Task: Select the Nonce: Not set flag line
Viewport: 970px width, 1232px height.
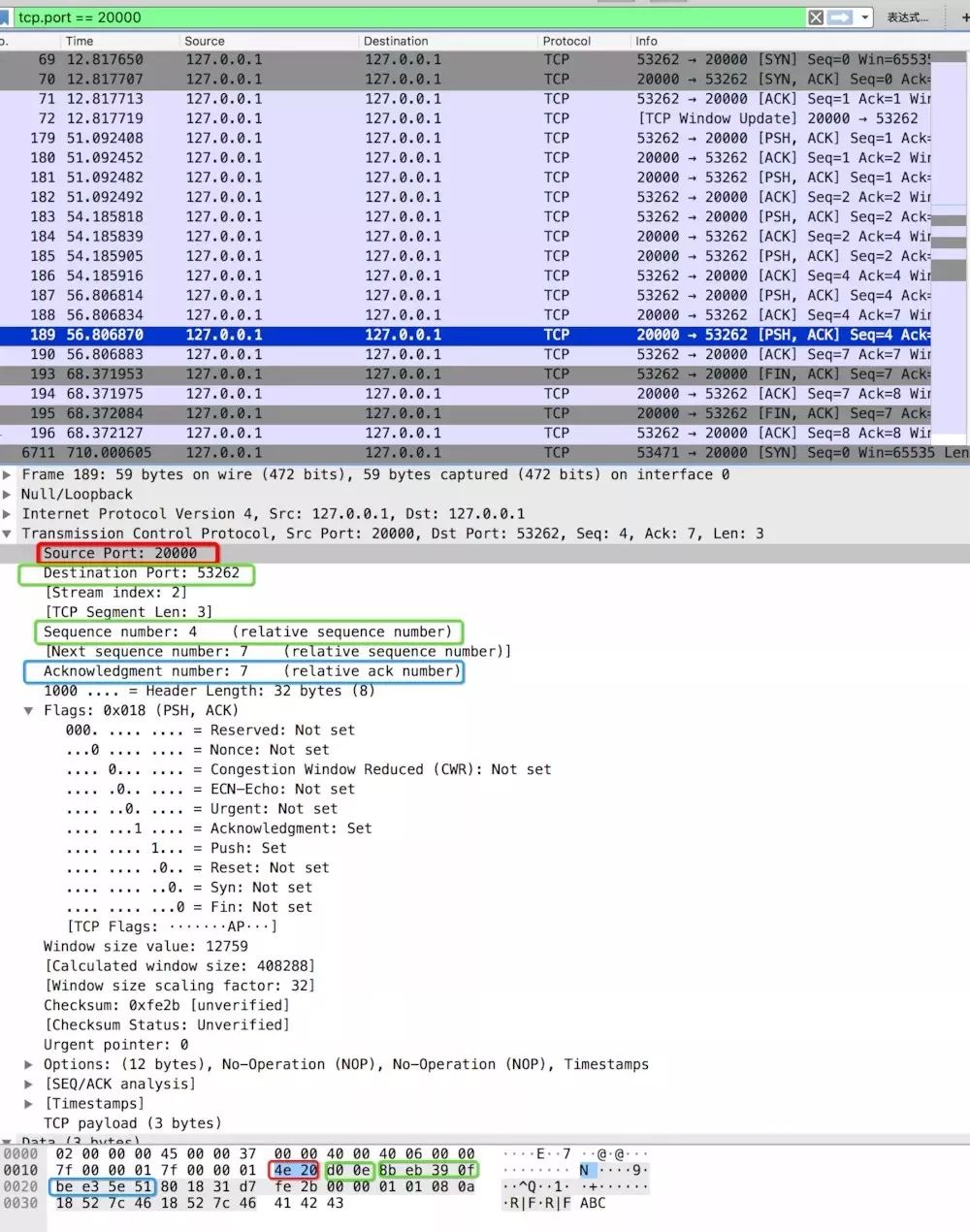Action: (198, 750)
